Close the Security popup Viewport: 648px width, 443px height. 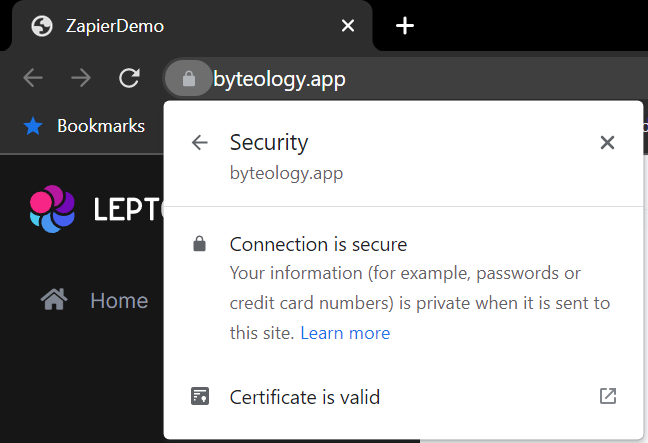[x=607, y=143]
